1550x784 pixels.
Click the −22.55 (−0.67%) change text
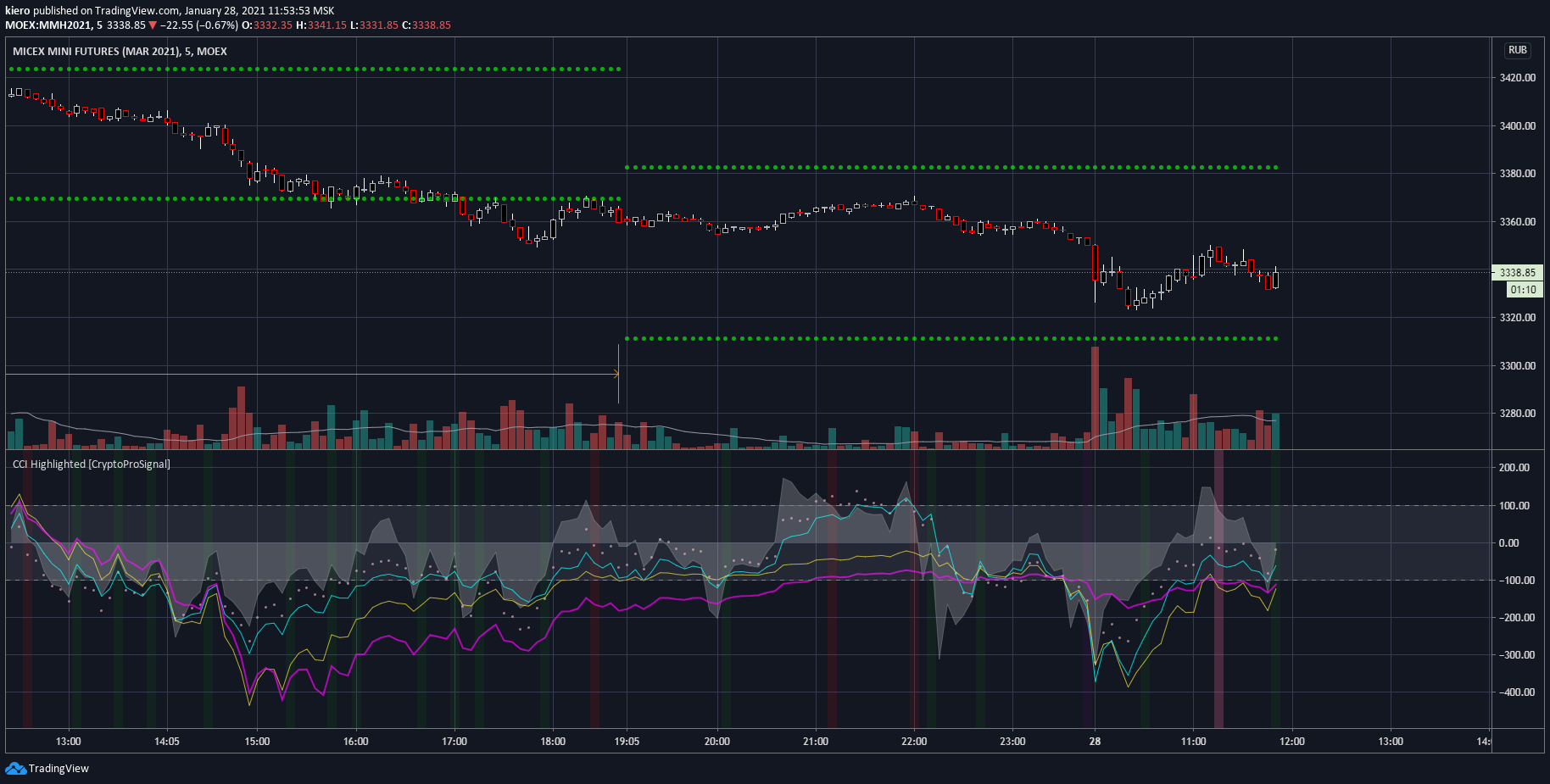[199, 25]
